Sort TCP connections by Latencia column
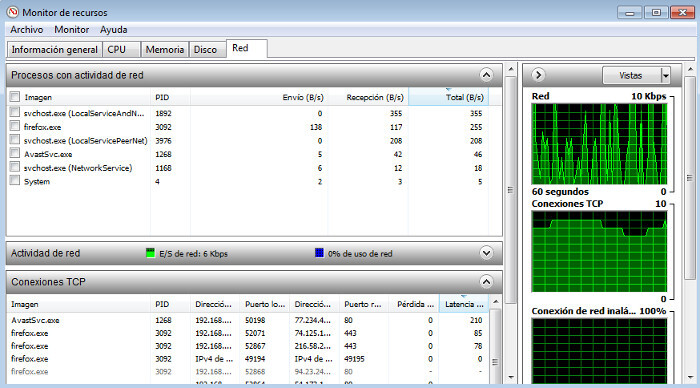The image size is (700, 388). [x=464, y=304]
